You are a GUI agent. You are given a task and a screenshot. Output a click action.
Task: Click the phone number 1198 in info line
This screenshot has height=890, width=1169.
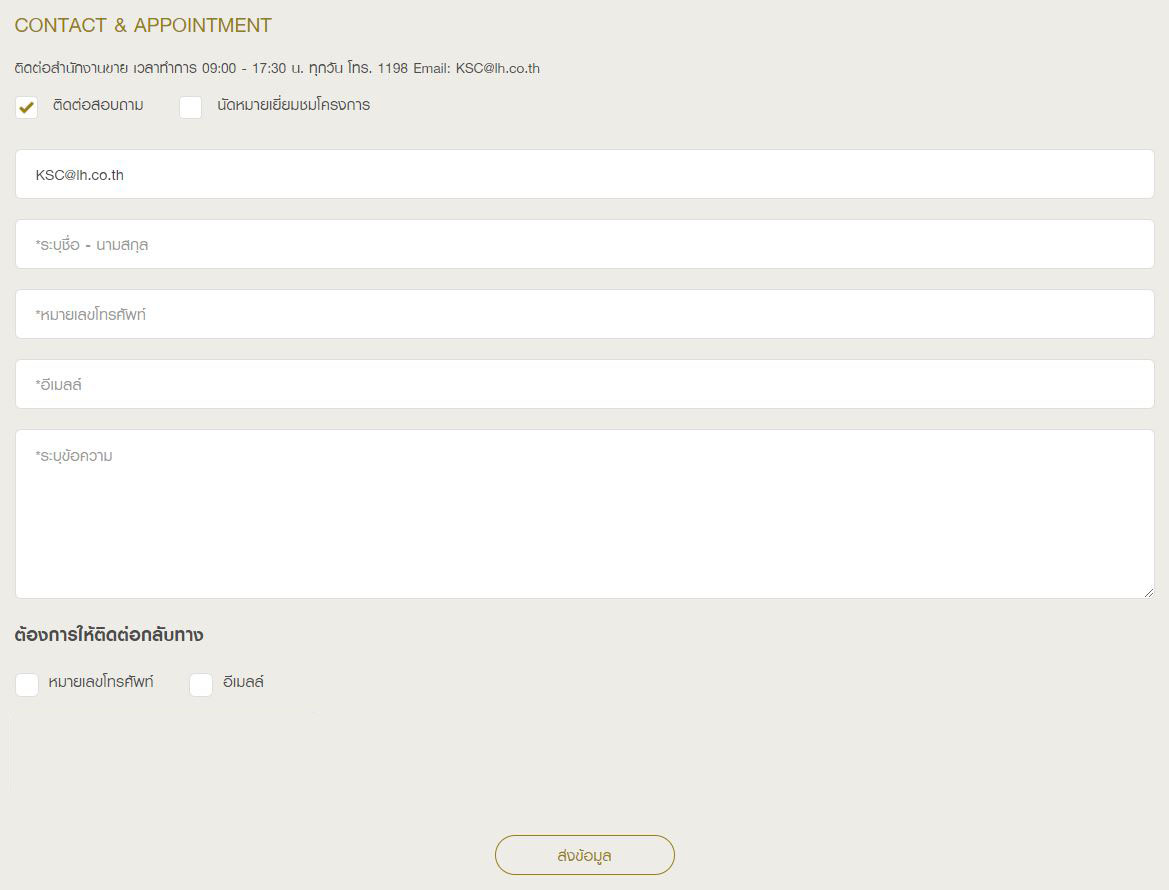(392, 69)
